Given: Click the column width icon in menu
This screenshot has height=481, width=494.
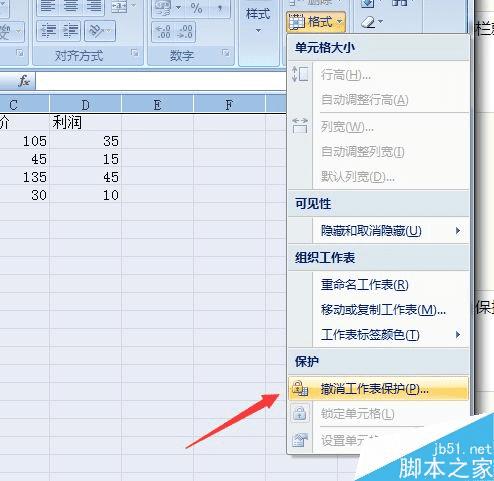Looking at the screenshot, I should tap(300, 126).
